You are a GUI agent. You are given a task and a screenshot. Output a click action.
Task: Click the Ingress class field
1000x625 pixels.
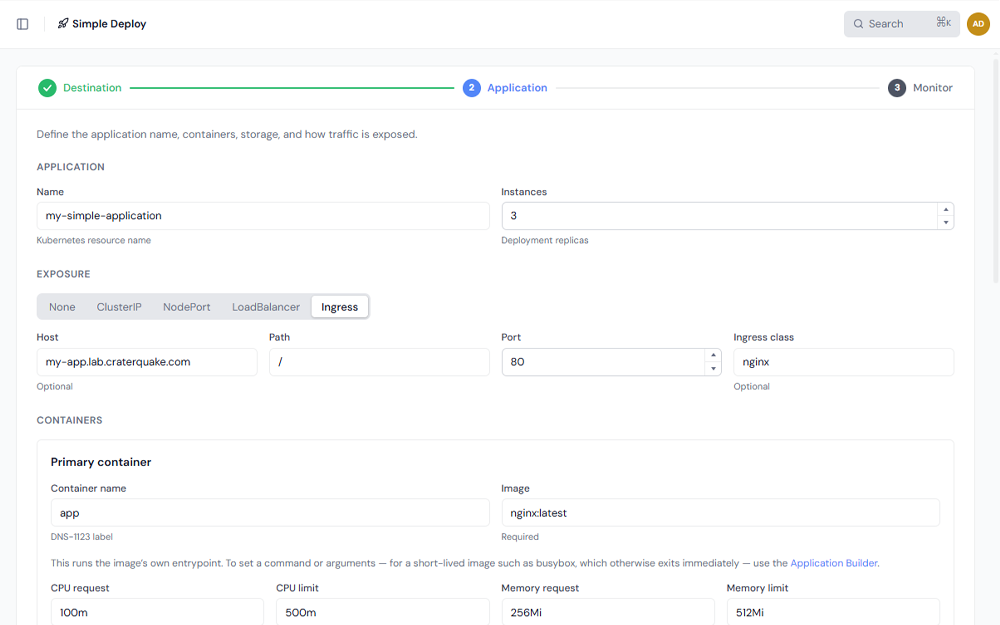pos(844,362)
